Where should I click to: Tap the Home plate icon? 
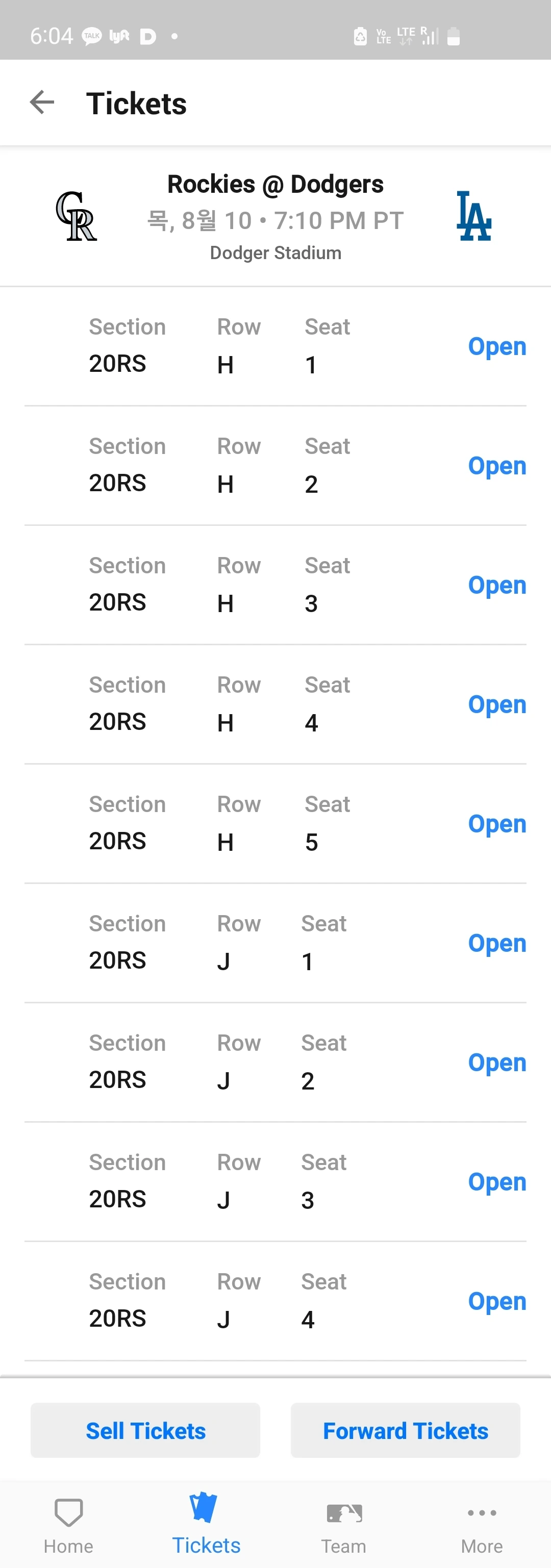tap(69, 1512)
